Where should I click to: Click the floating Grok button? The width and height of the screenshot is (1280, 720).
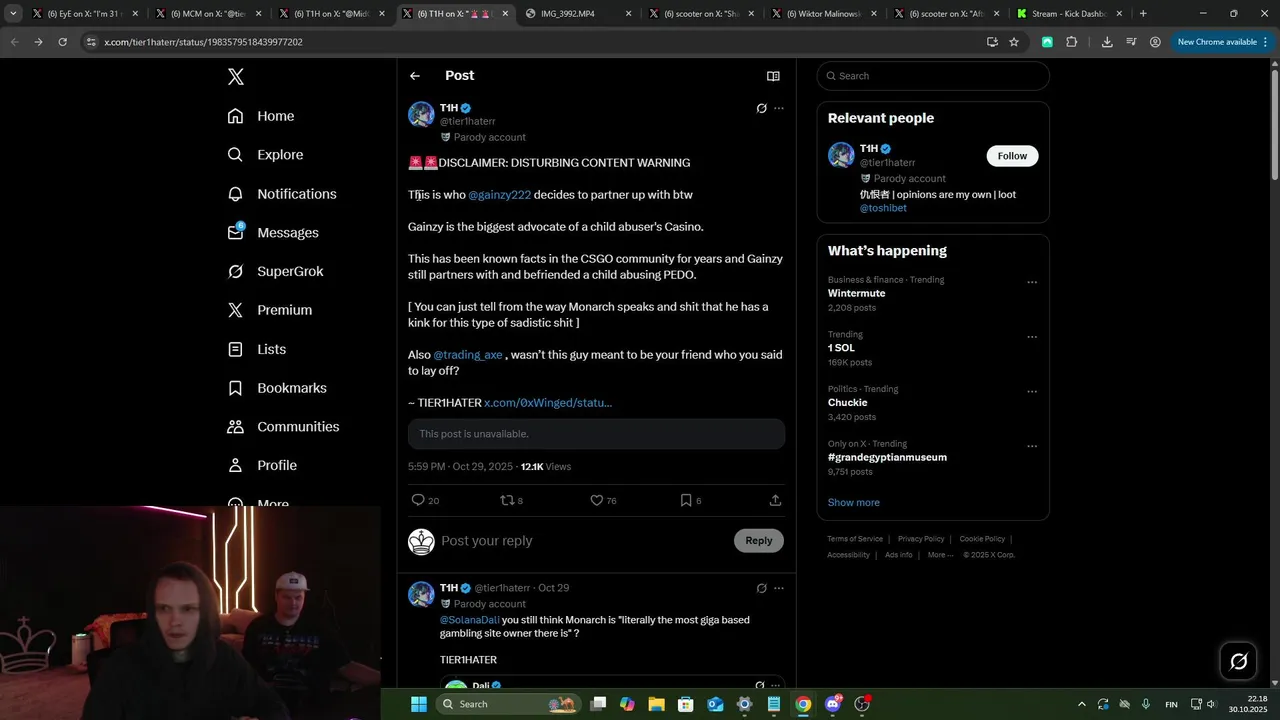[1238, 661]
